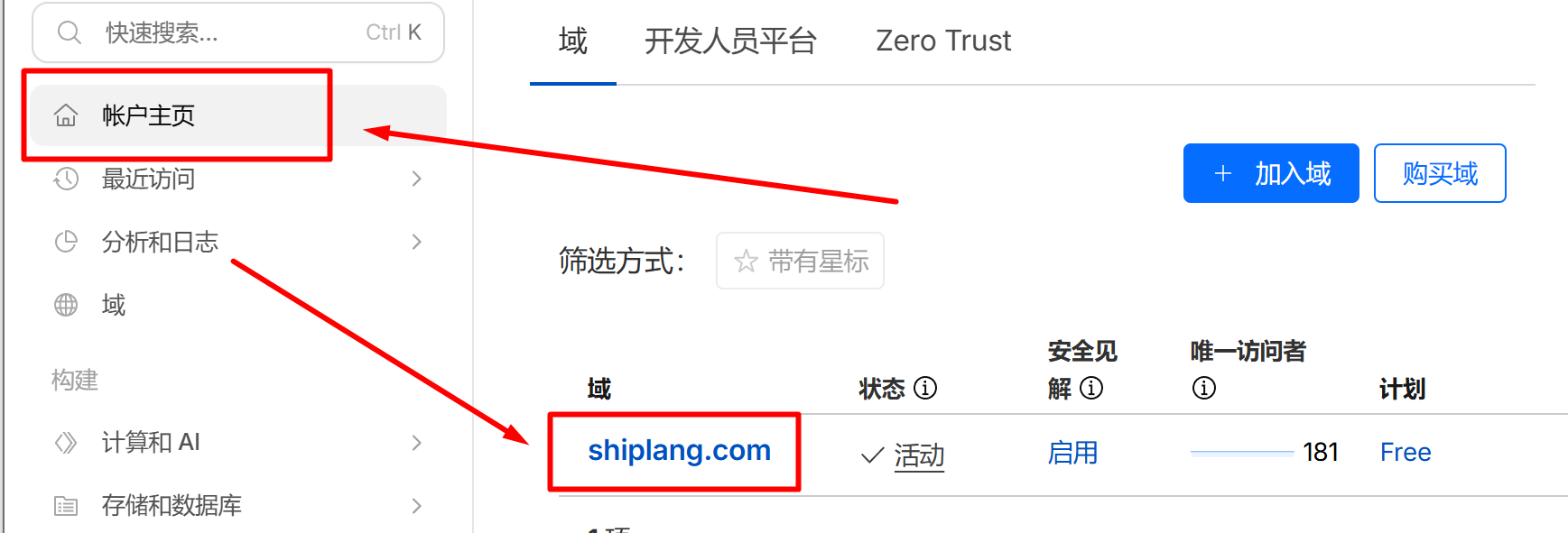The width and height of the screenshot is (1568, 533).
Task: Toggle the 带有星标 starred filter
Action: pos(800,261)
